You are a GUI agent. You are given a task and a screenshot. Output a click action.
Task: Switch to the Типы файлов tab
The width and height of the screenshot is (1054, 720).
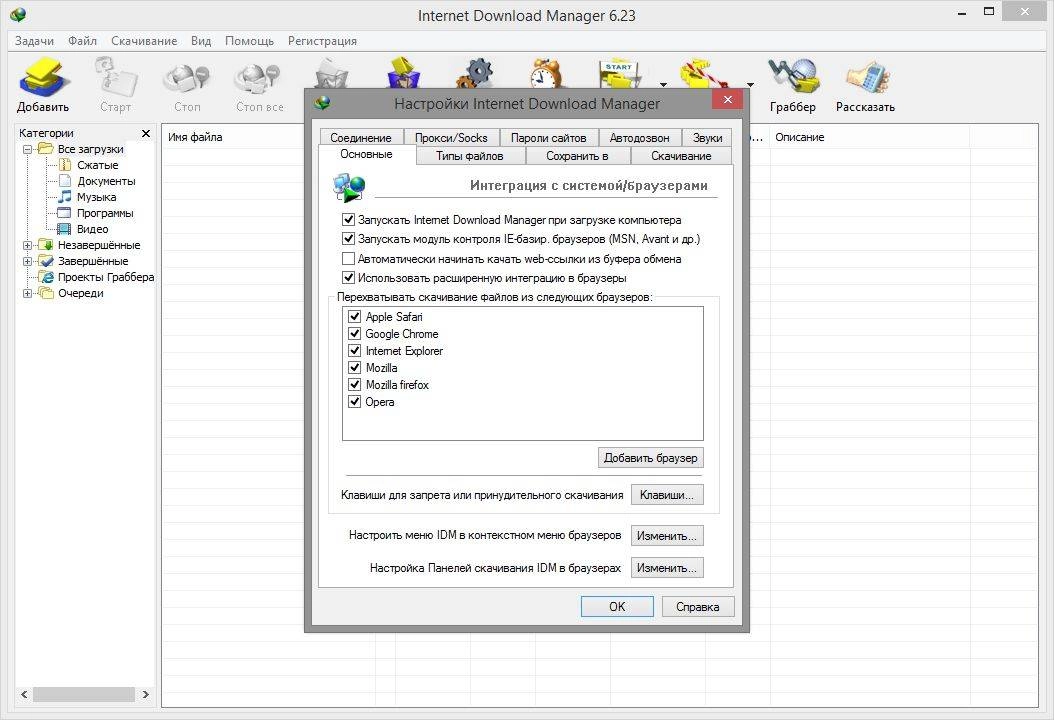(470, 156)
